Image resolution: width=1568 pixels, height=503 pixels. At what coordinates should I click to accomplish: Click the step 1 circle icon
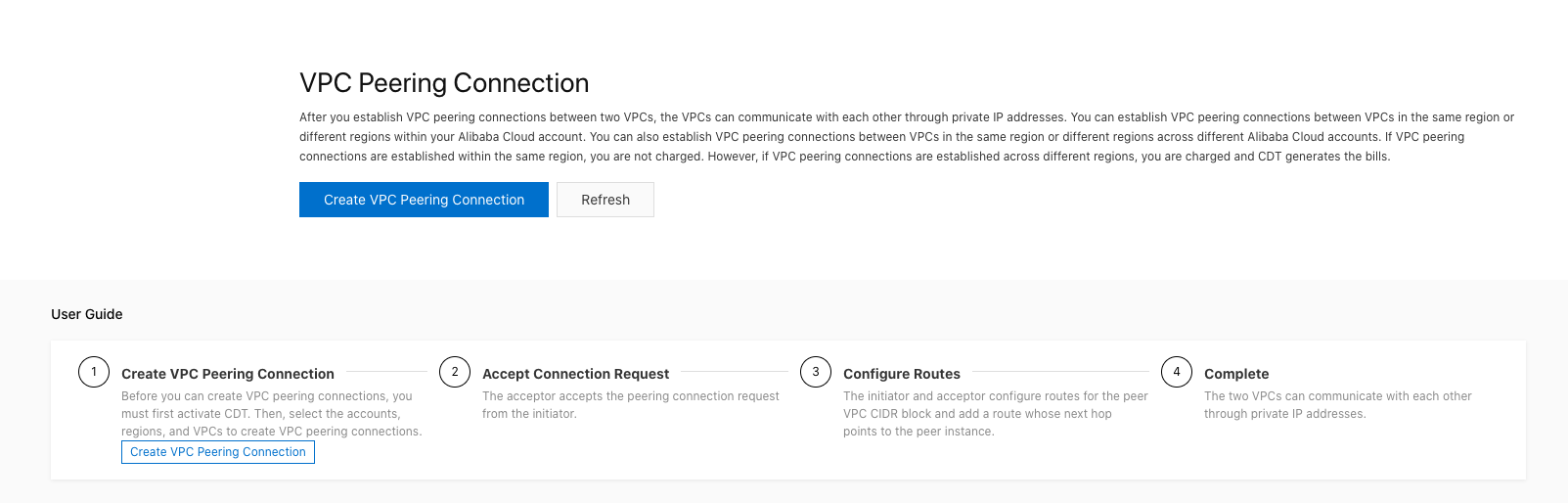pos(94,372)
